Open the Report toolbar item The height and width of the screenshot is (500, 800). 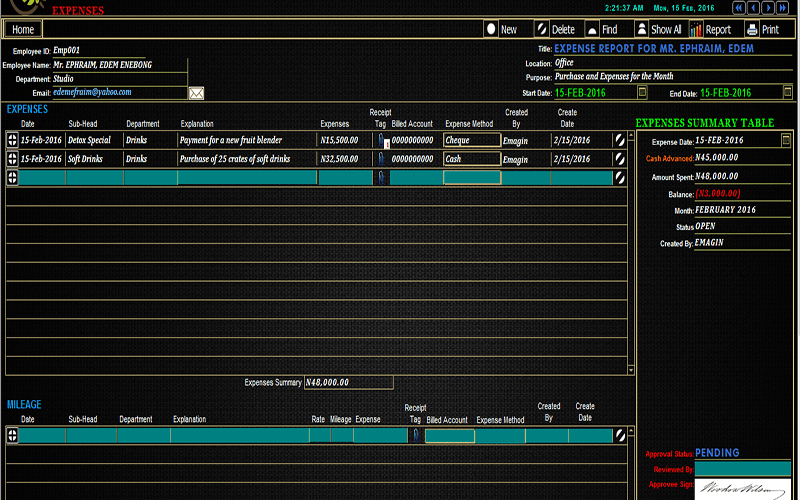click(x=710, y=30)
